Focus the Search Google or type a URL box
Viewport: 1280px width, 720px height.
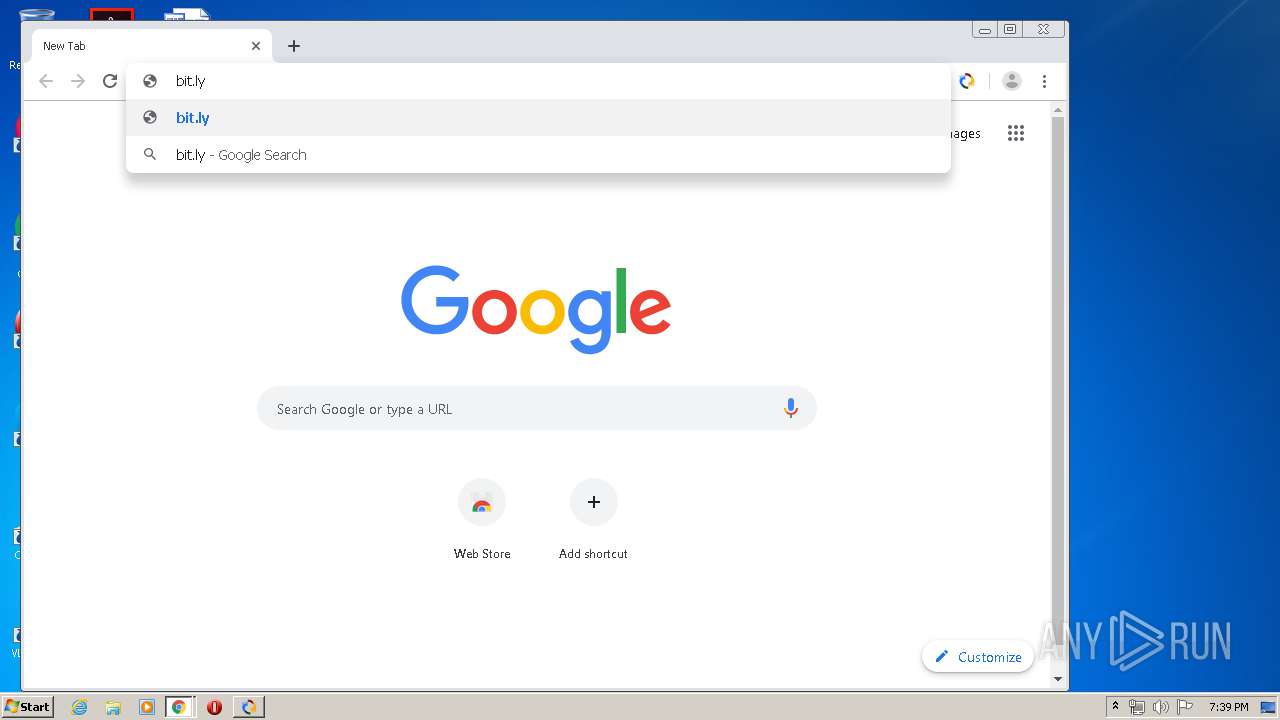pos(537,409)
